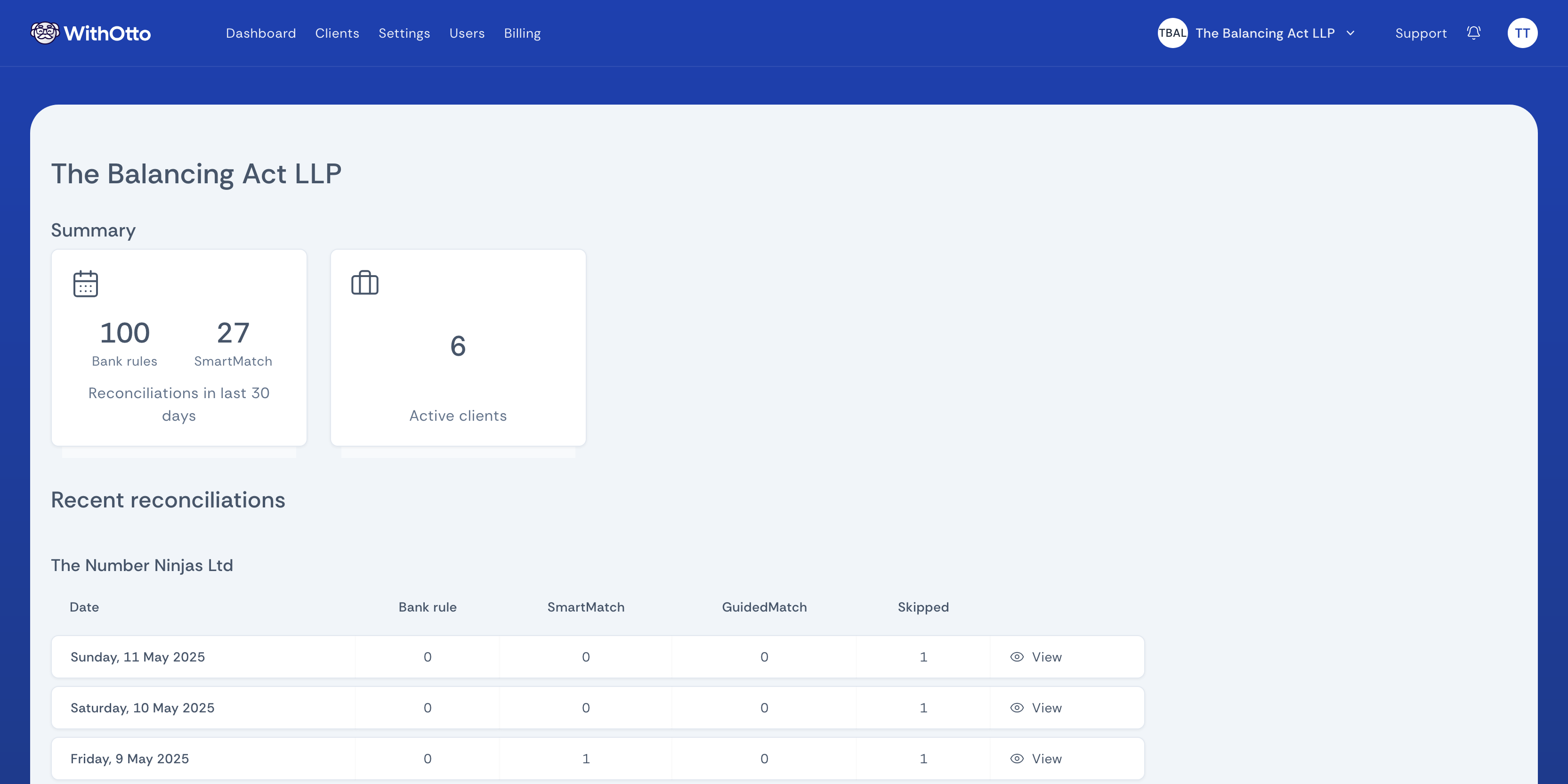Expand the organization switcher chevron
This screenshot has width=1568, height=784.
tap(1351, 33)
